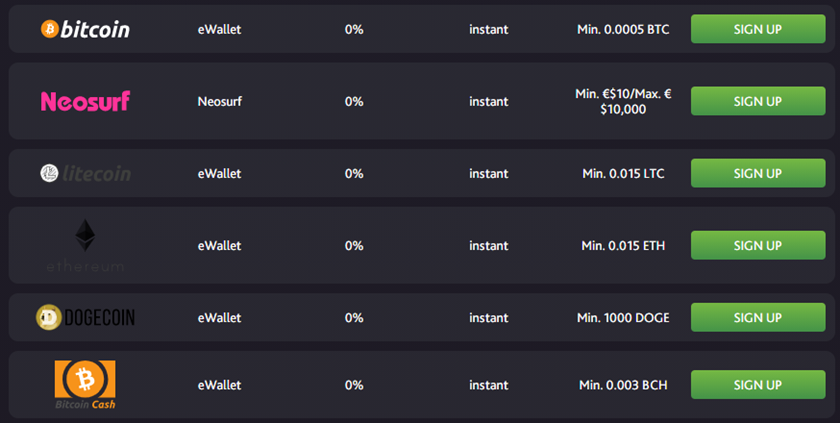This screenshot has height=423, width=840.
Task: Click Sign Up in Bitcoin Cash row
Action: (758, 384)
